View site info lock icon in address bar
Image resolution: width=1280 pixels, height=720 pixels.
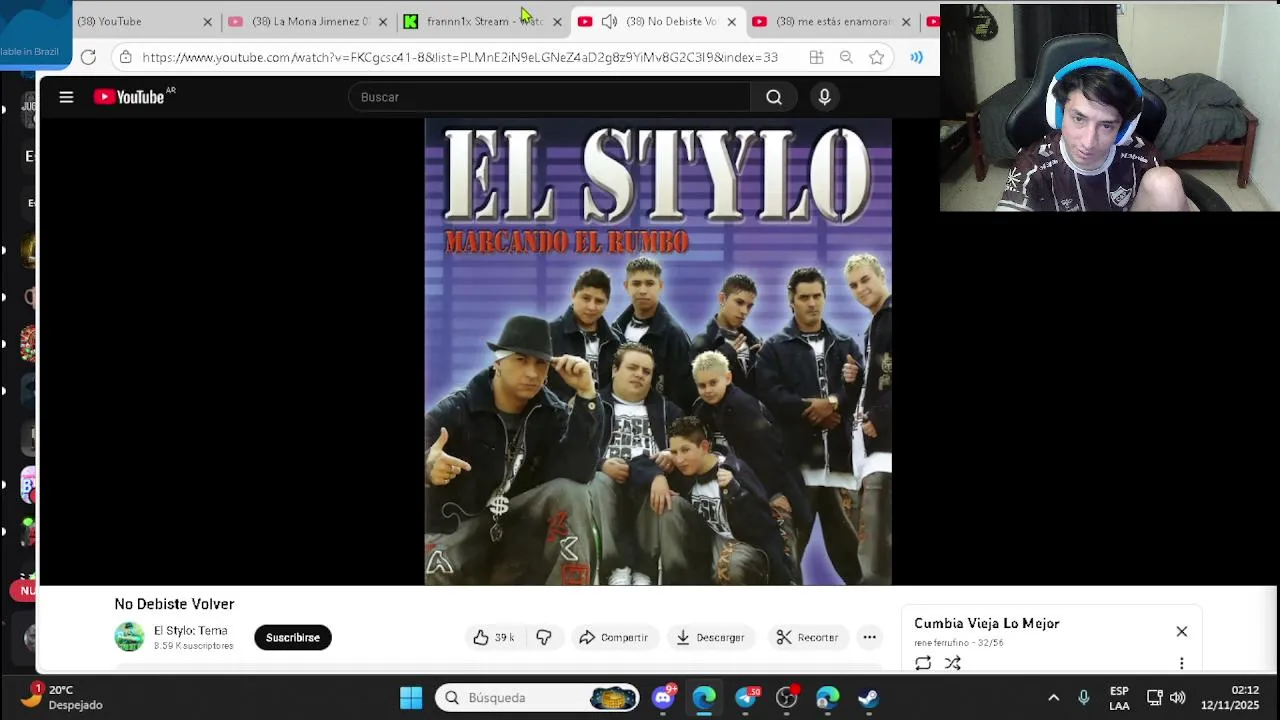(x=125, y=57)
